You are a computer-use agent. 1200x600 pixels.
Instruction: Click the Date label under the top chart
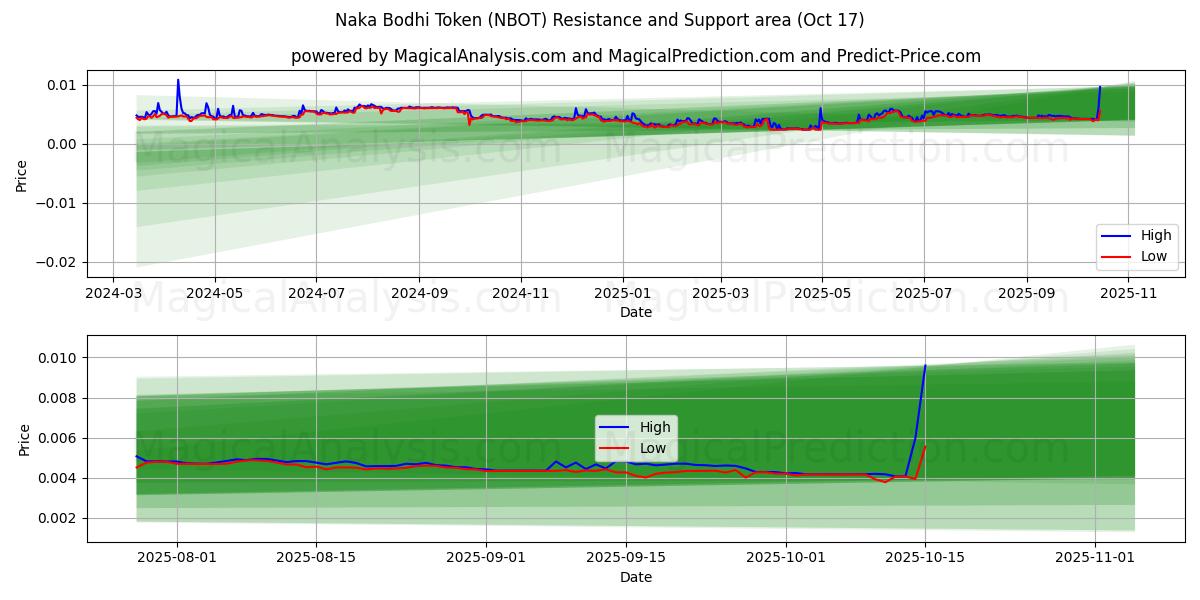[x=635, y=312]
